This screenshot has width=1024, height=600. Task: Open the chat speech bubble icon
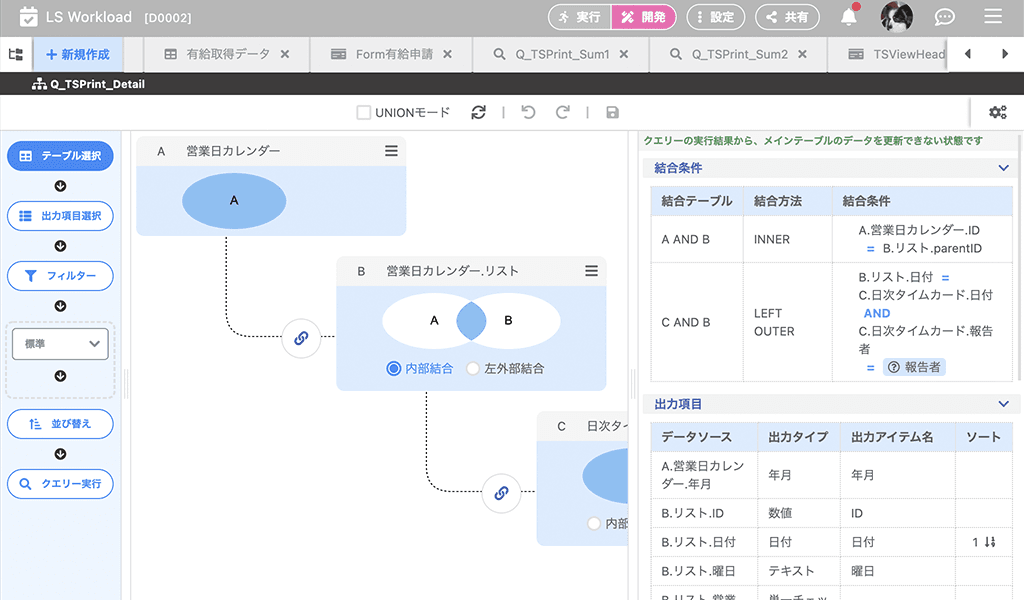pos(944,17)
